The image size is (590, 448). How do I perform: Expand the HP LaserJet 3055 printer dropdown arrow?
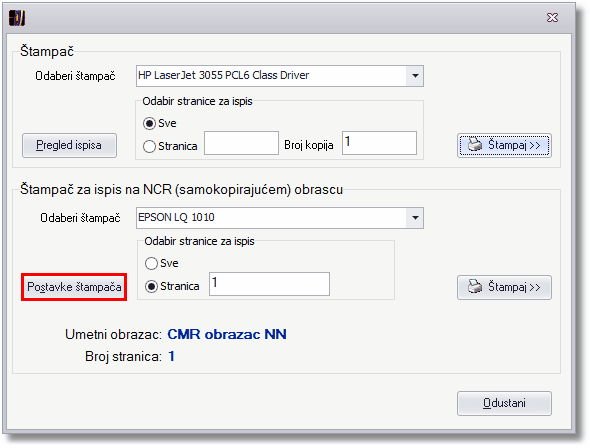click(x=415, y=76)
